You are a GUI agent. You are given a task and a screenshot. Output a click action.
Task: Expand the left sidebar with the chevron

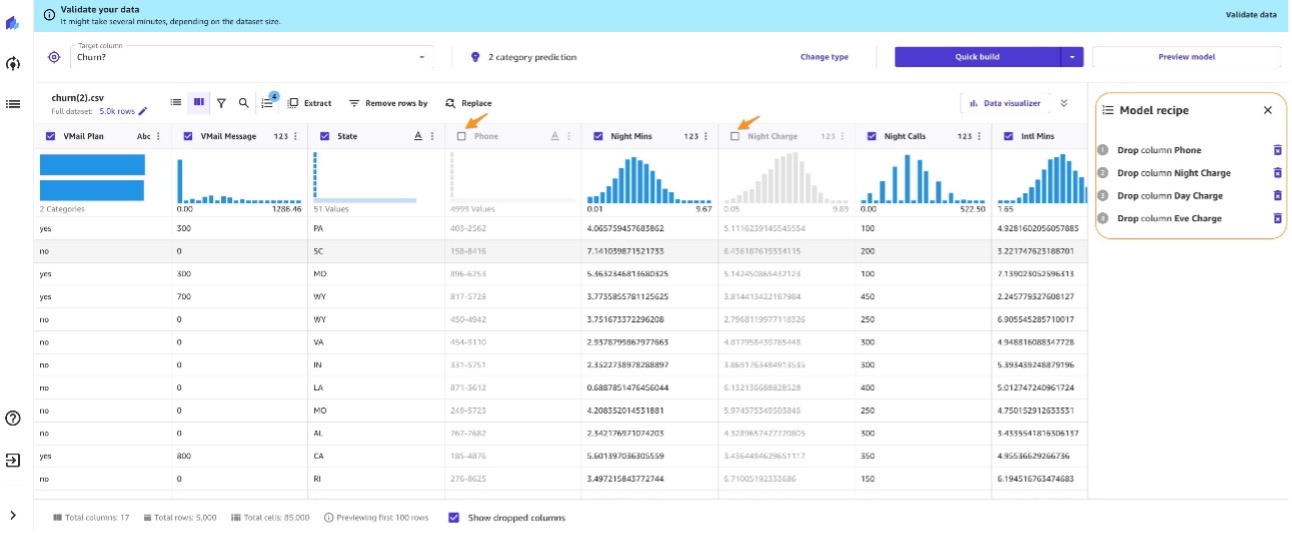[x=13, y=515]
